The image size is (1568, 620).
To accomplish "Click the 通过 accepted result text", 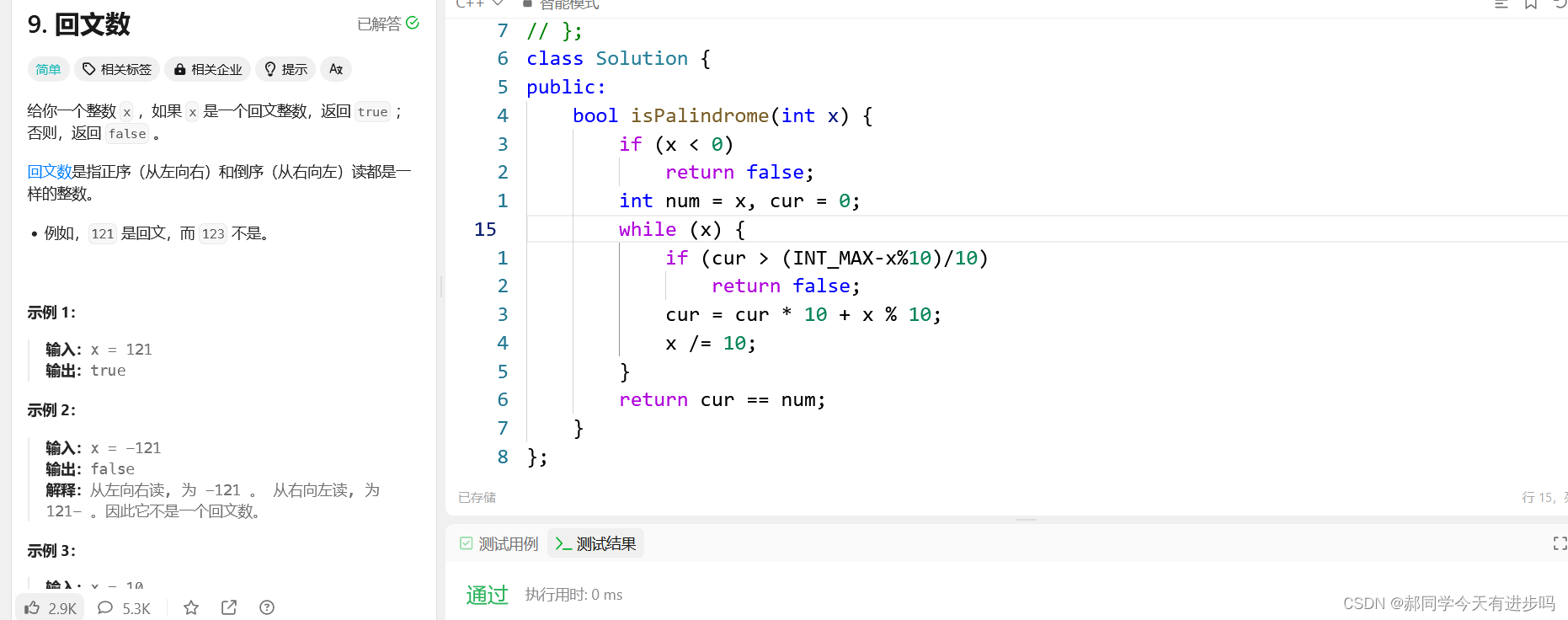I will [x=487, y=595].
